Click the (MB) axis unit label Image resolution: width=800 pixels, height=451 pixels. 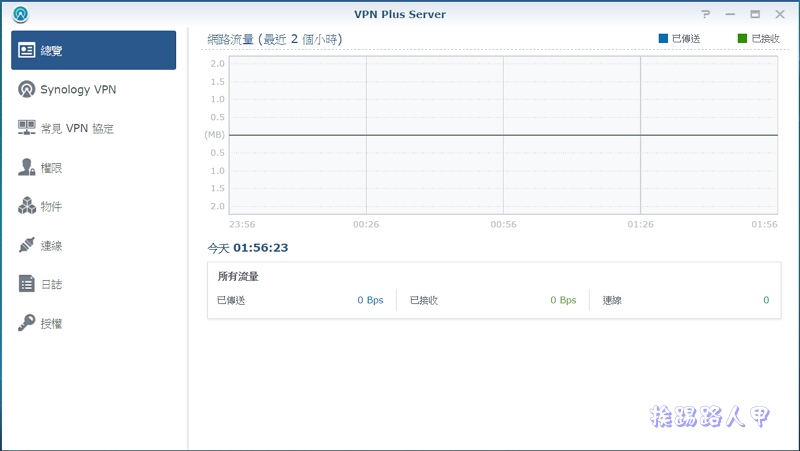214,135
